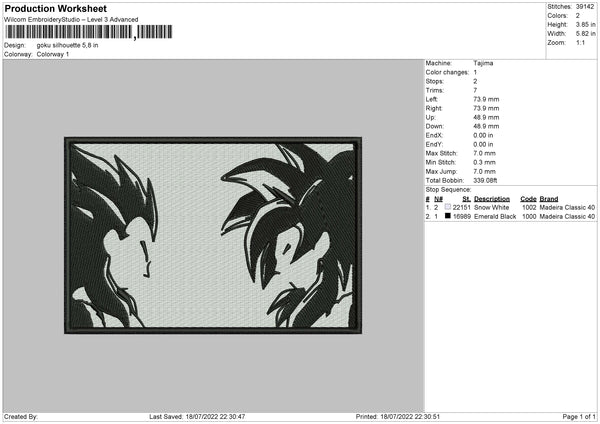
Task: Click the Zoom value "1:1"
Action: click(x=580, y=43)
